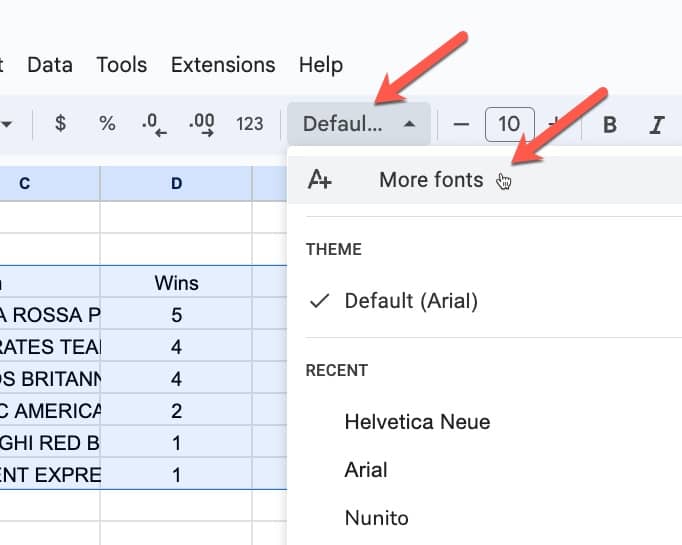Click the currency format dollar icon
682x545 pixels.
coord(61,124)
